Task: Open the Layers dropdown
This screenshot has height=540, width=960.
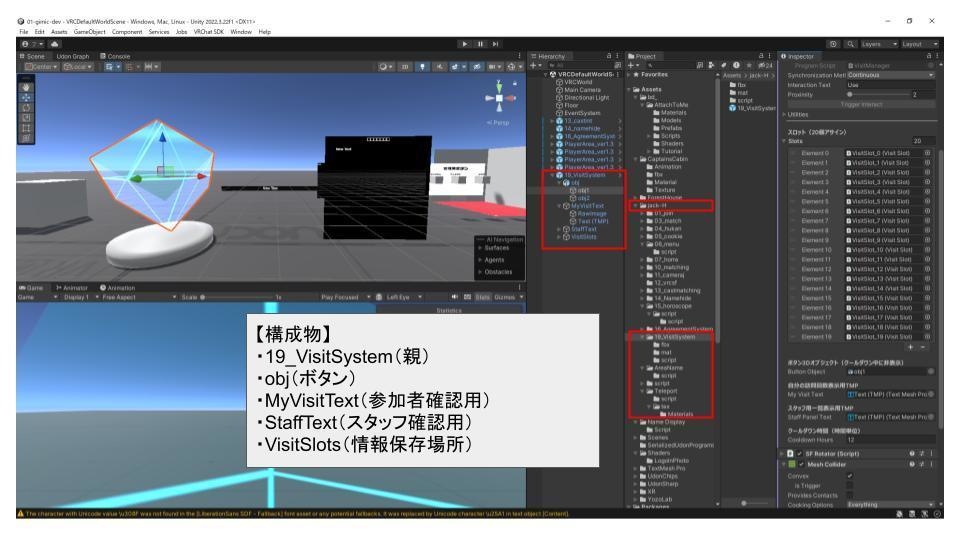Action: [879, 44]
